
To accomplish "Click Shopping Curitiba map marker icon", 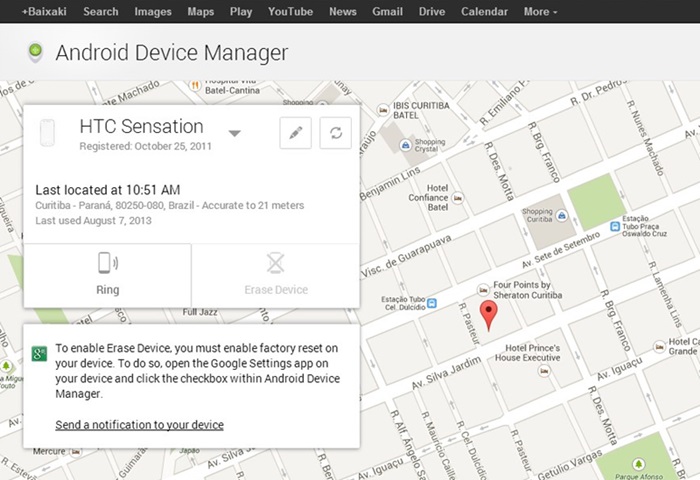I will point(562,216).
